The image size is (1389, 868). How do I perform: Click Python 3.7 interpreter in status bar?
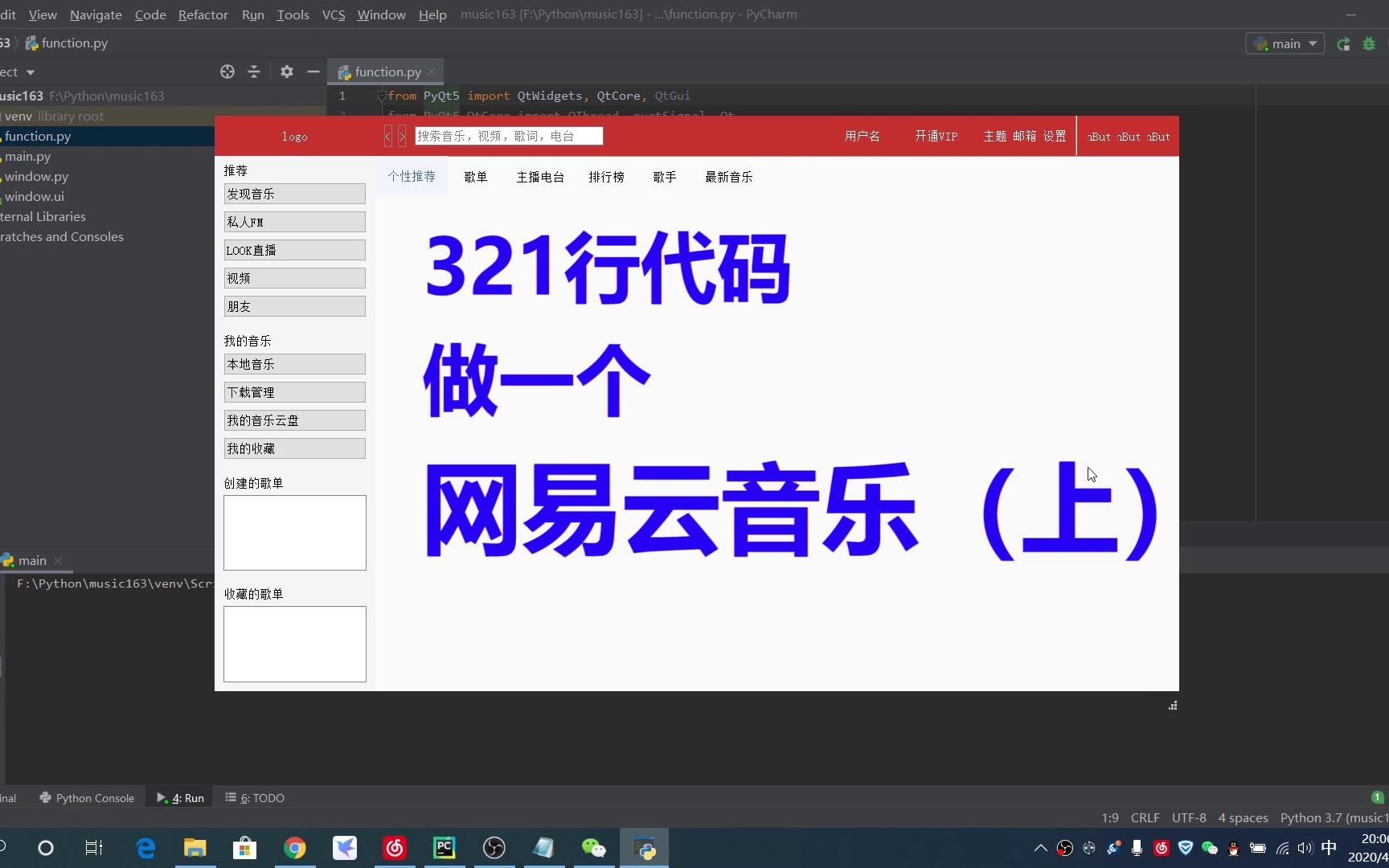pos(1334,818)
